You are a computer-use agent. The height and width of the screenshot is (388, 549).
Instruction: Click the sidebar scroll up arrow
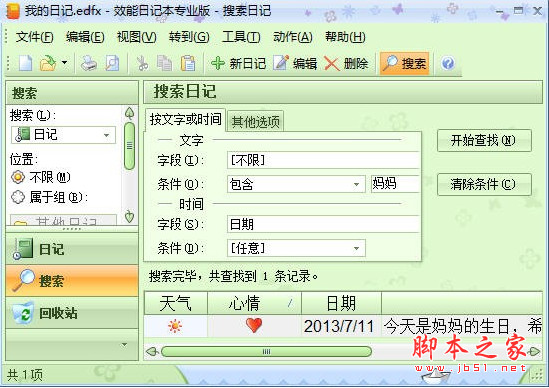pyautogui.click(x=130, y=113)
